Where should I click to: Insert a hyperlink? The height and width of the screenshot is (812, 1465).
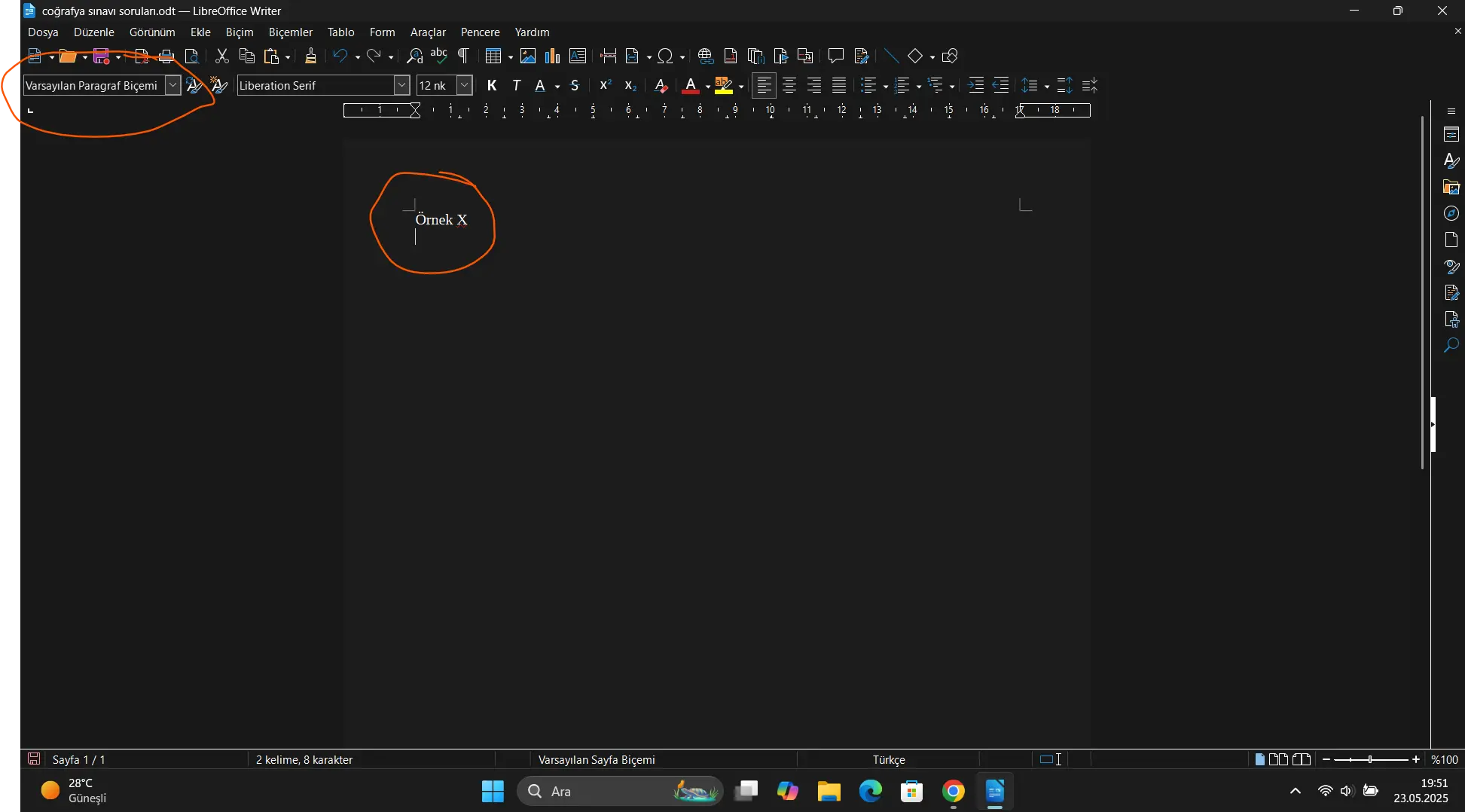pyautogui.click(x=706, y=56)
